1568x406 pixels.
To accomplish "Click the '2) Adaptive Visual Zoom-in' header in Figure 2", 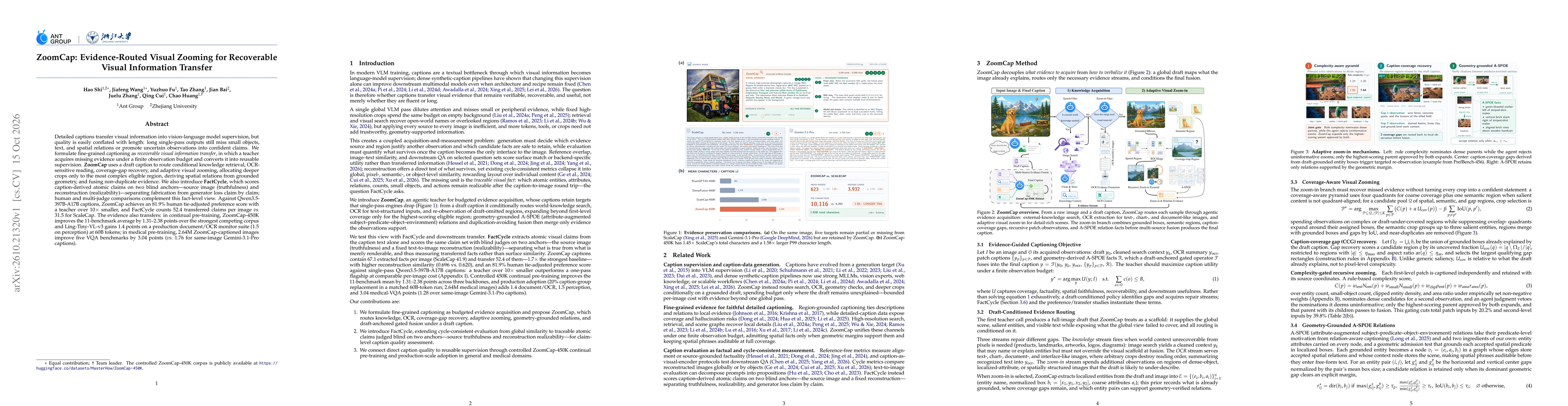I will point(1165,91).
